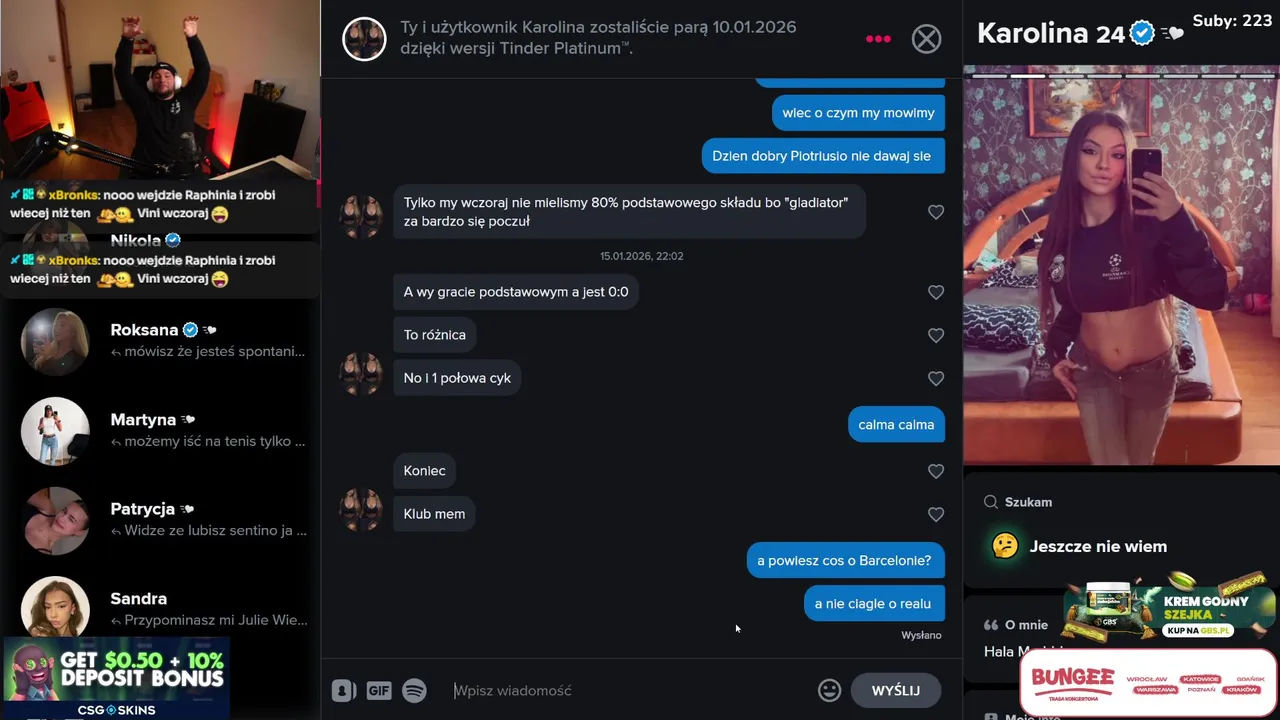Open the emoji picker beside WYŚLIJ
The height and width of the screenshot is (720, 1280).
(x=829, y=690)
